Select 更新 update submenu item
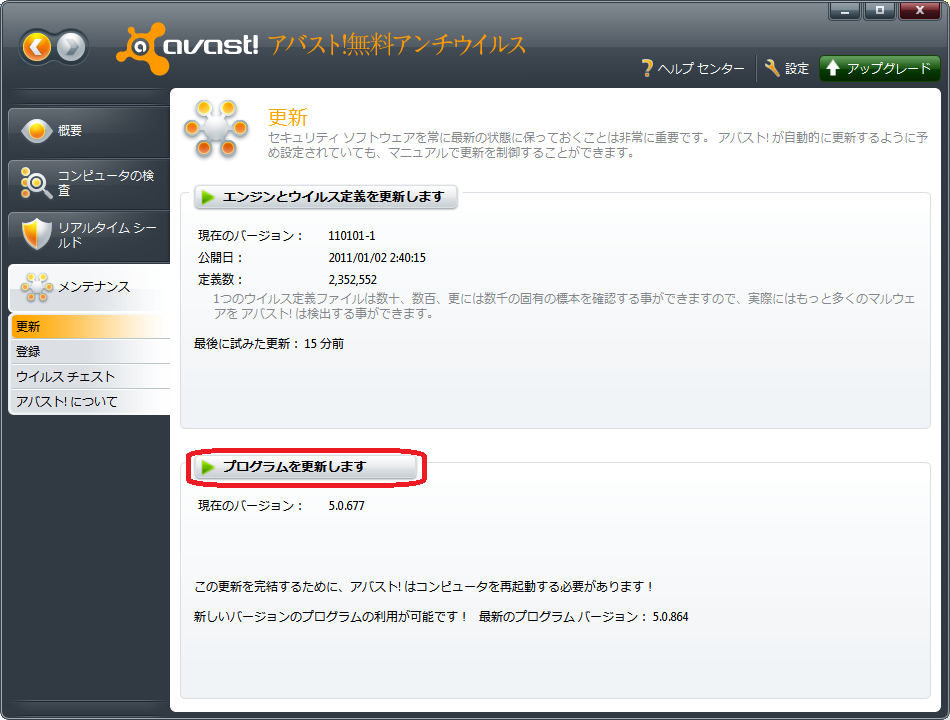The width and height of the screenshot is (950, 720). coord(90,327)
